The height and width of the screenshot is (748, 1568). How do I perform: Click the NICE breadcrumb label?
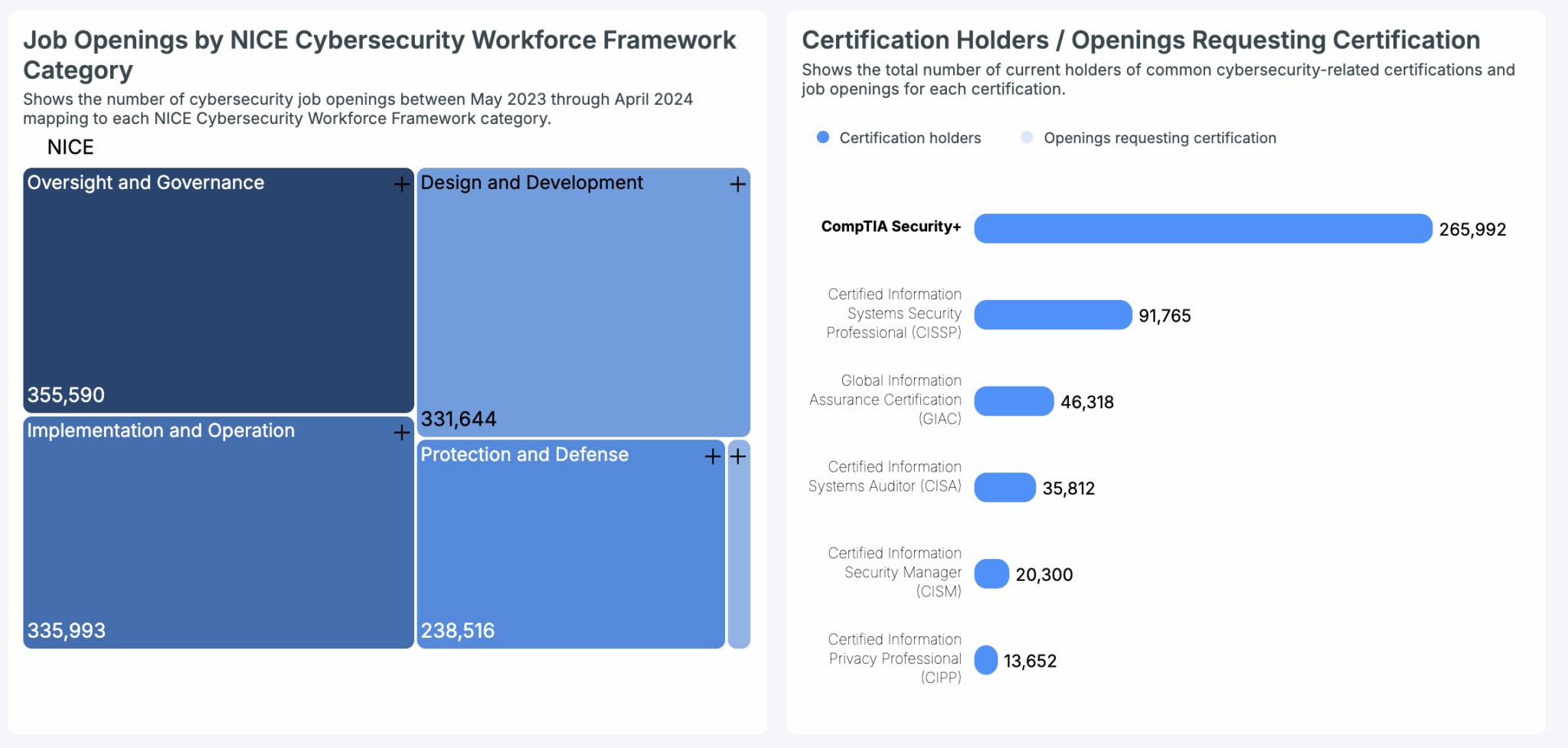click(x=70, y=146)
